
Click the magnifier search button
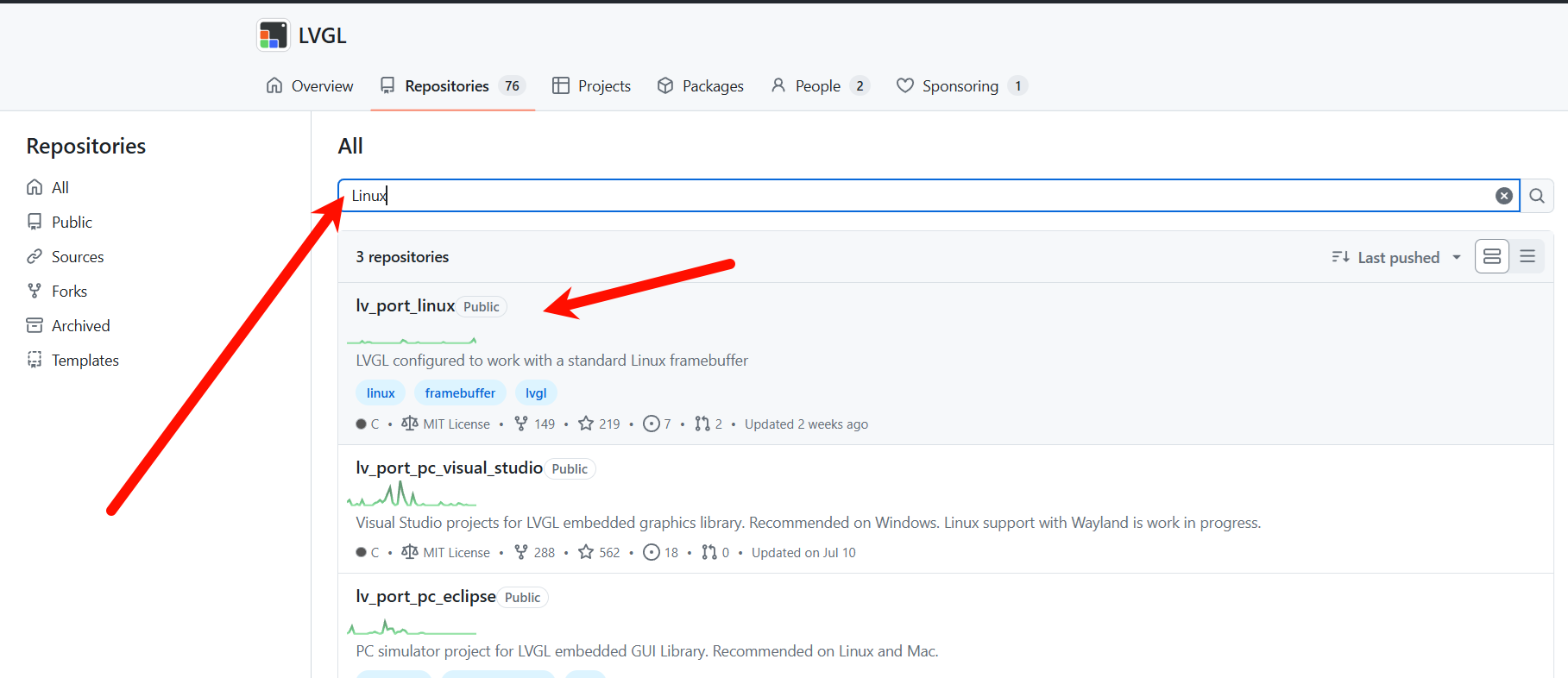(1537, 196)
